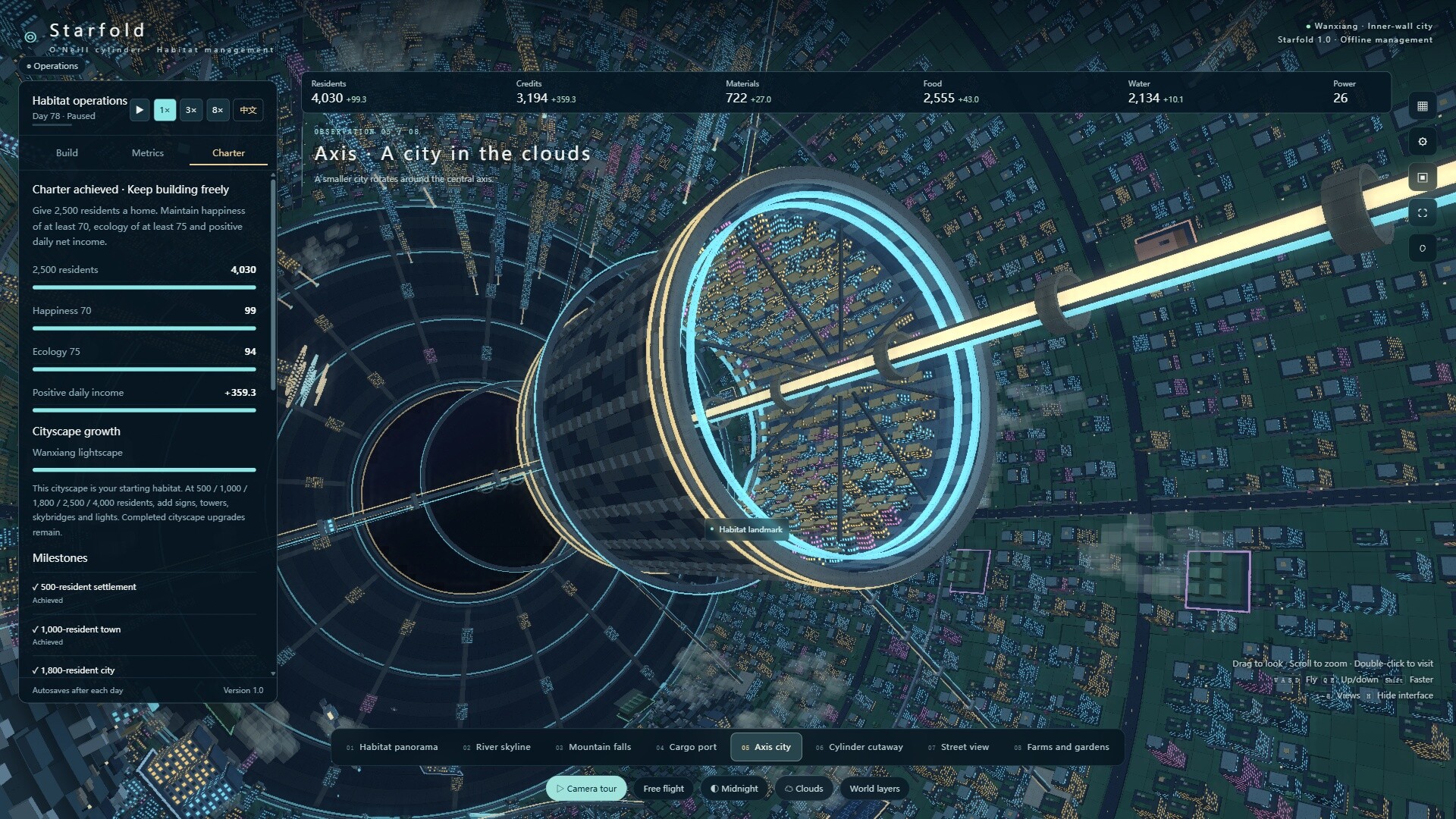The image size is (1456, 819).
Task: Open the Build tab
Action: tap(67, 152)
